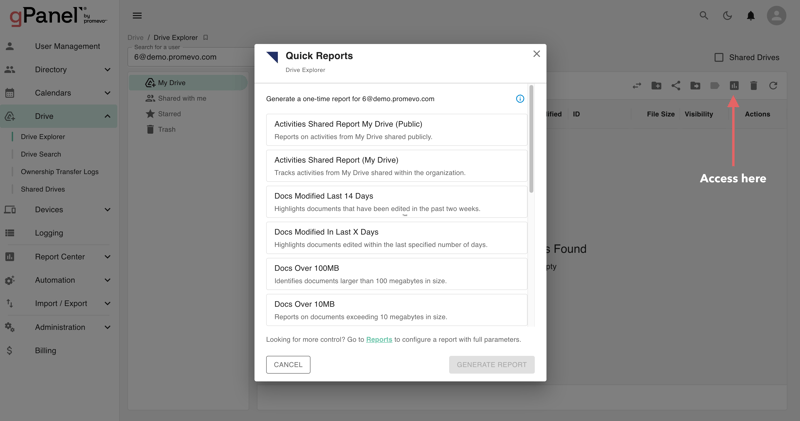Click the Actions column header
Image resolution: width=800 pixels, height=421 pixels.
click(757, 114)
